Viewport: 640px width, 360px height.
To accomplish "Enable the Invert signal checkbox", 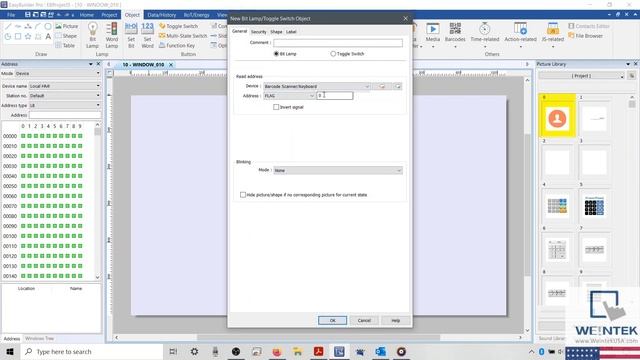I will tap(276, 107).
